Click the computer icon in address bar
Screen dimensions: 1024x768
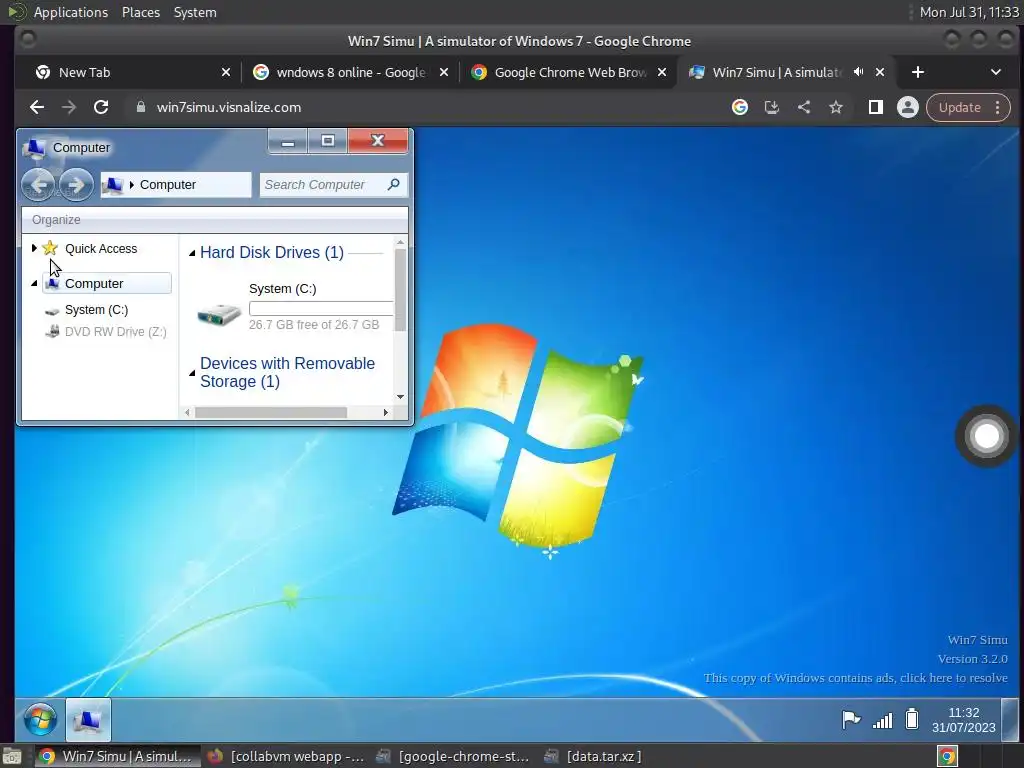point(112,185)
